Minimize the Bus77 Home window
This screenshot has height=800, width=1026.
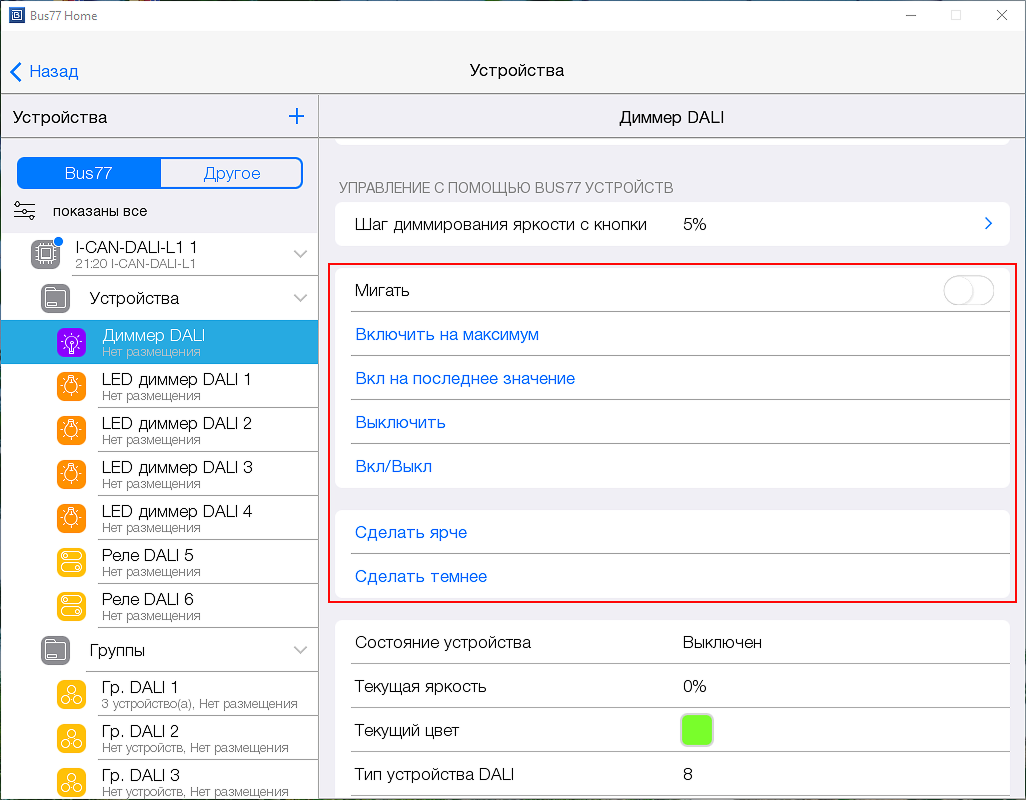point(910,15)
